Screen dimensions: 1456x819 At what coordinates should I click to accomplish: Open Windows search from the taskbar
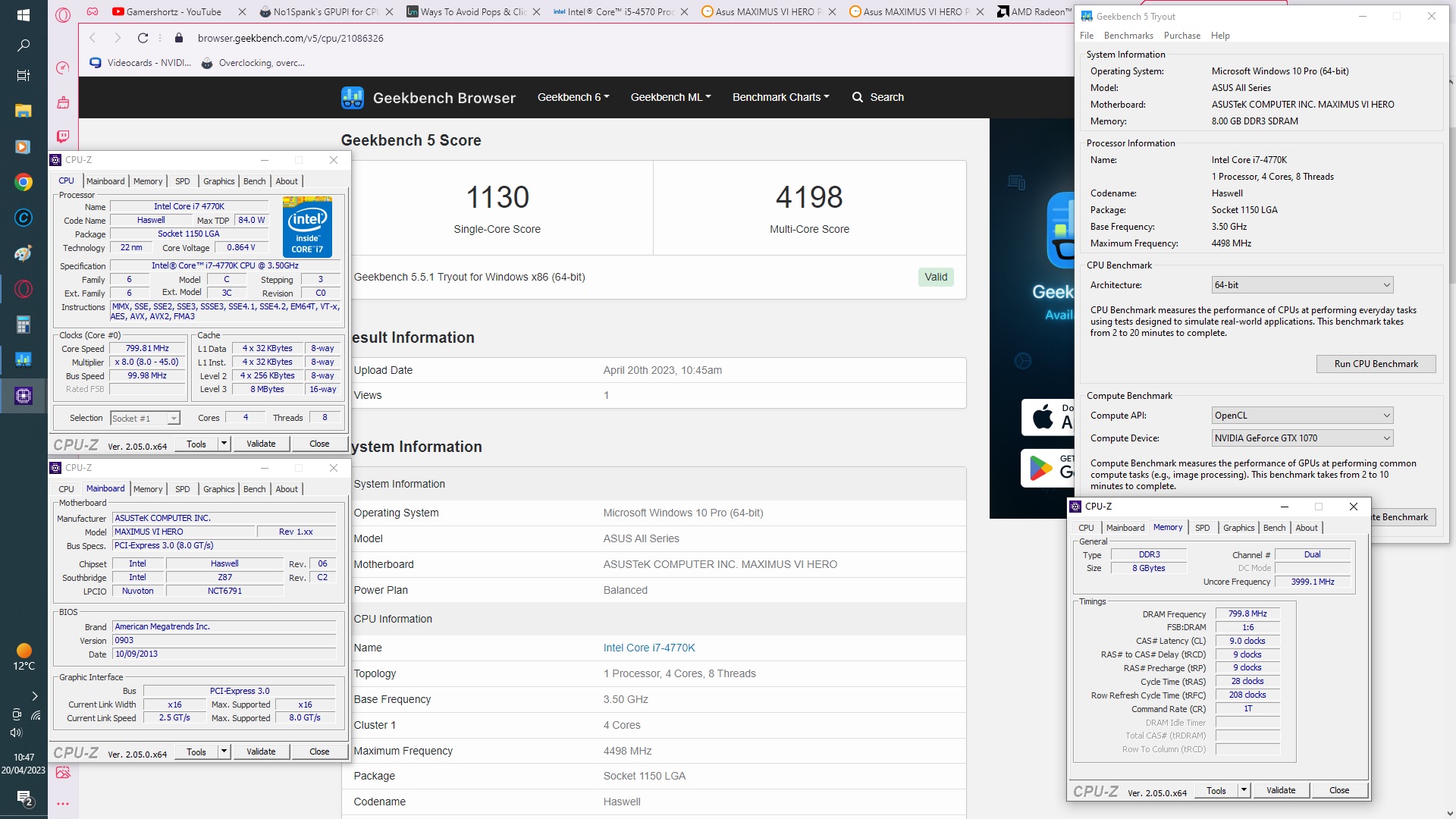tap(23, 45)
